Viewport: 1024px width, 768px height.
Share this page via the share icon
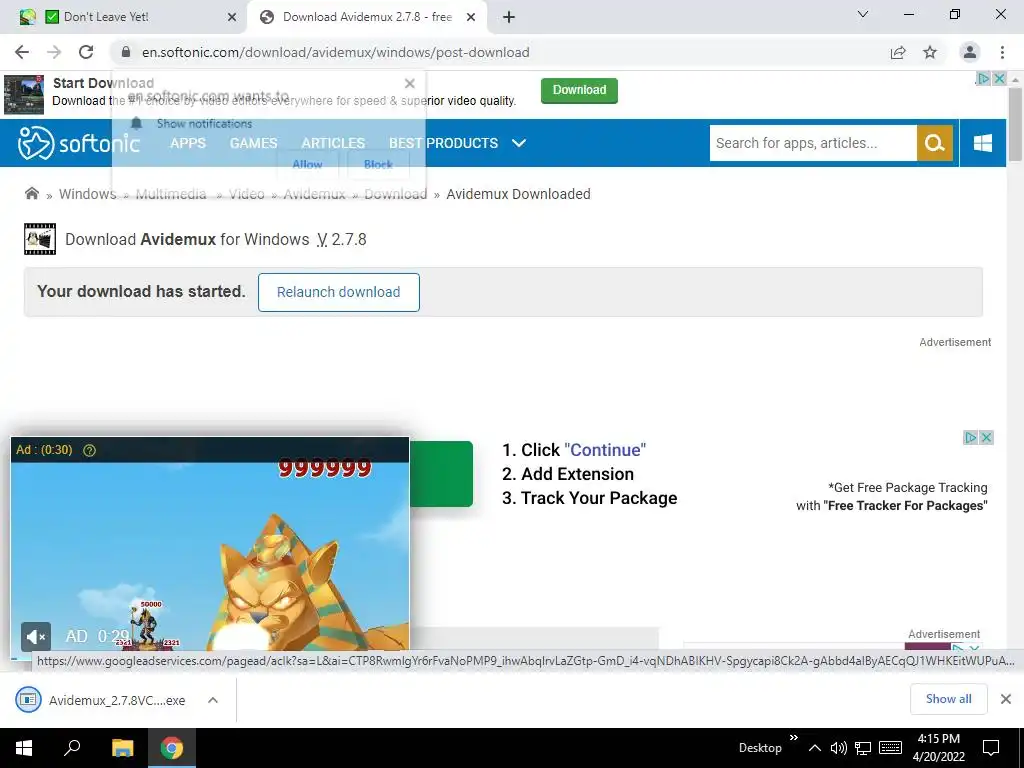coord(898,52)
